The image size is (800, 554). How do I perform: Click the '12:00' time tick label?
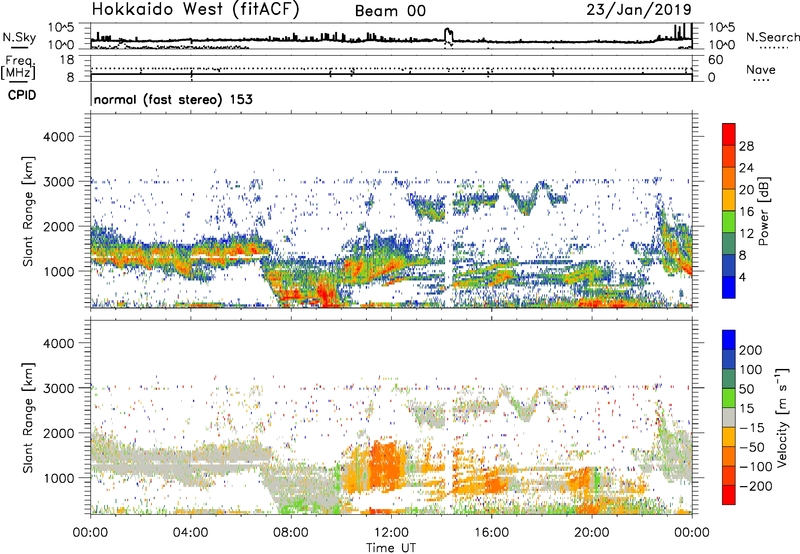click(391, 533)
